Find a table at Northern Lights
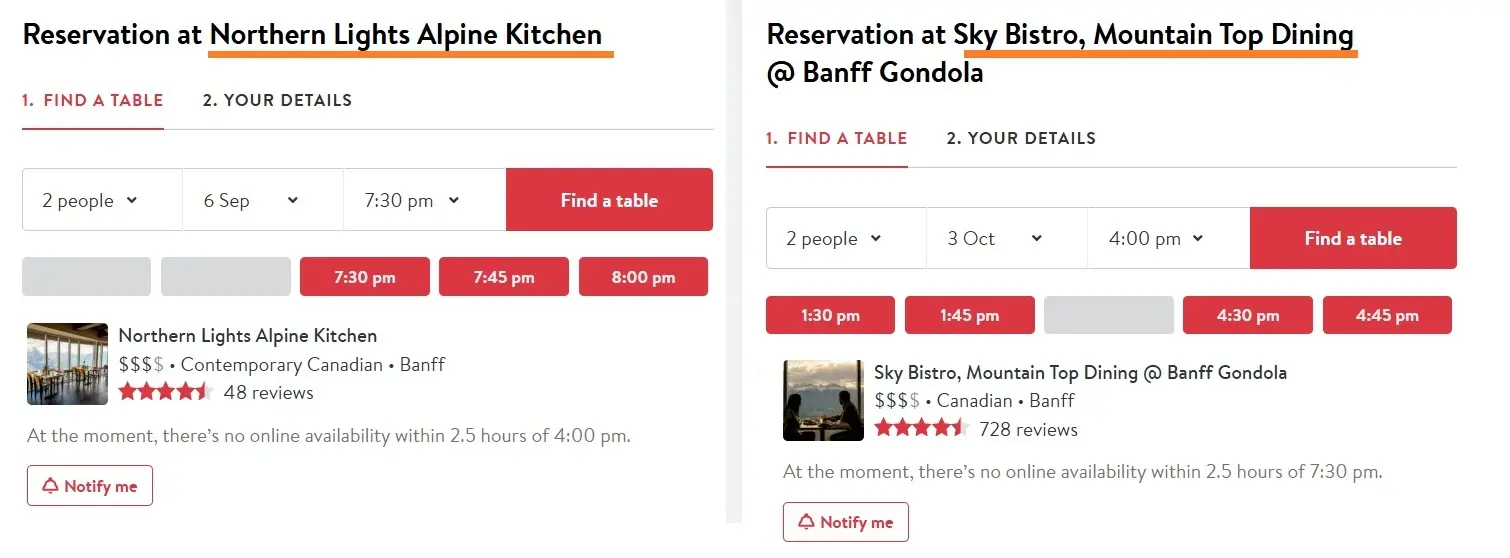The height and width of the screenshot is (558, 1510). pos(609,200)
